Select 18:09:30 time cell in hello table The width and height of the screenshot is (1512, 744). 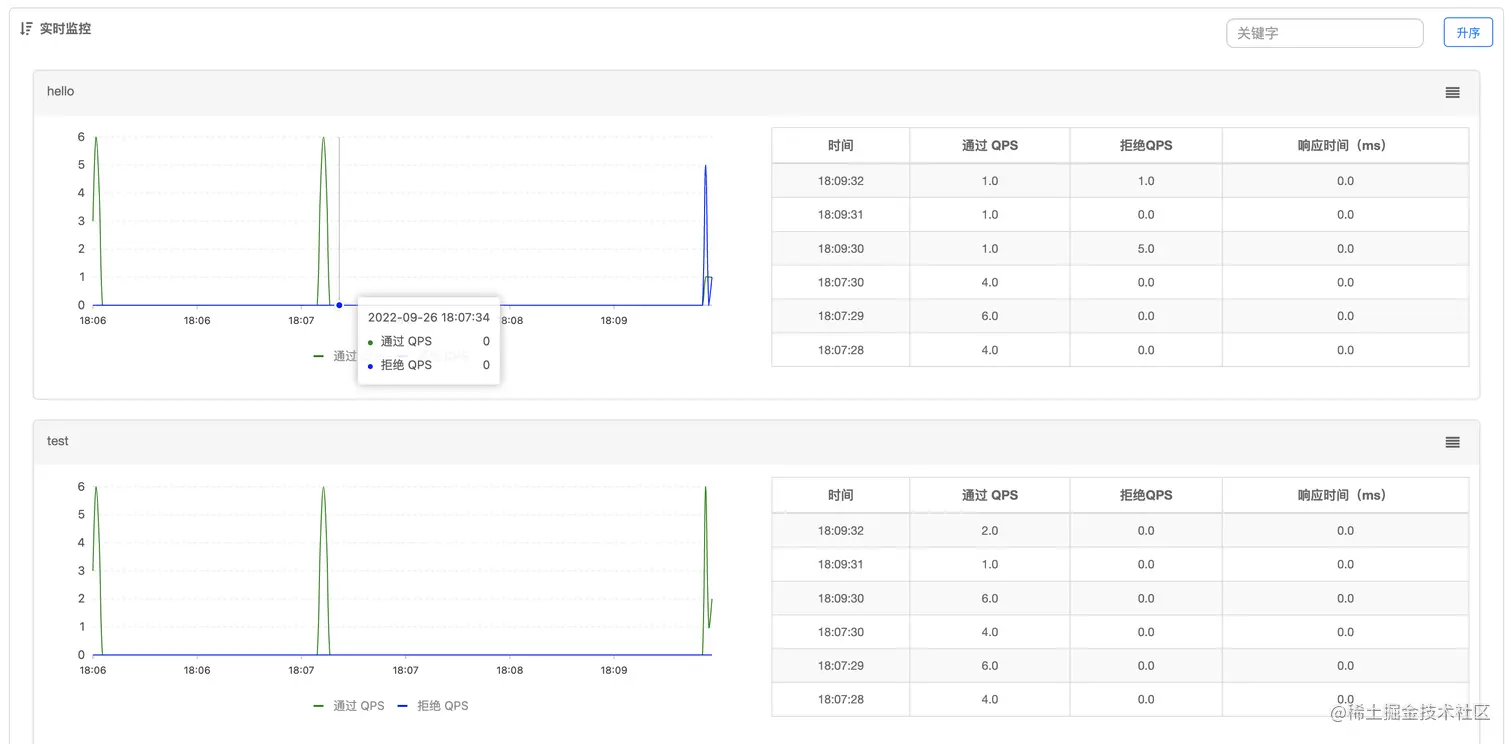pos(841,249)
